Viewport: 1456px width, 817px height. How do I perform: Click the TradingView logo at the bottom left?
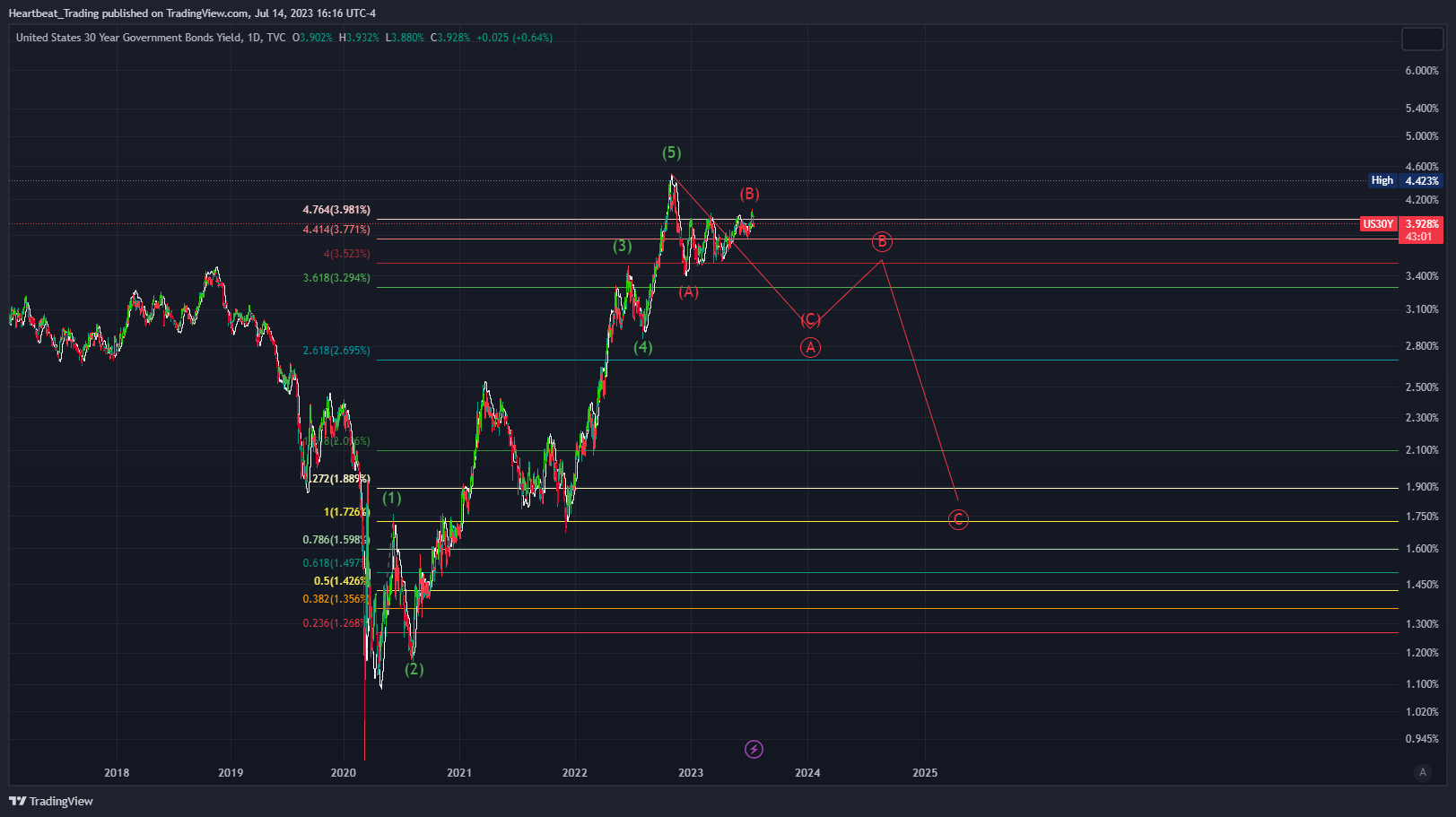(x=51, y=801)
